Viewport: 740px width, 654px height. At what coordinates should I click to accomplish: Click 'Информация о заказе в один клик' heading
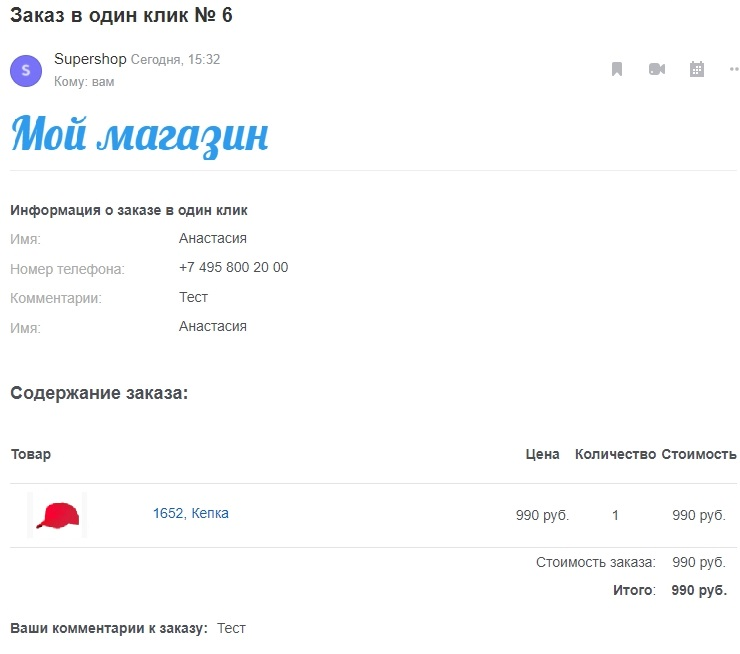[x=129, y=210]
